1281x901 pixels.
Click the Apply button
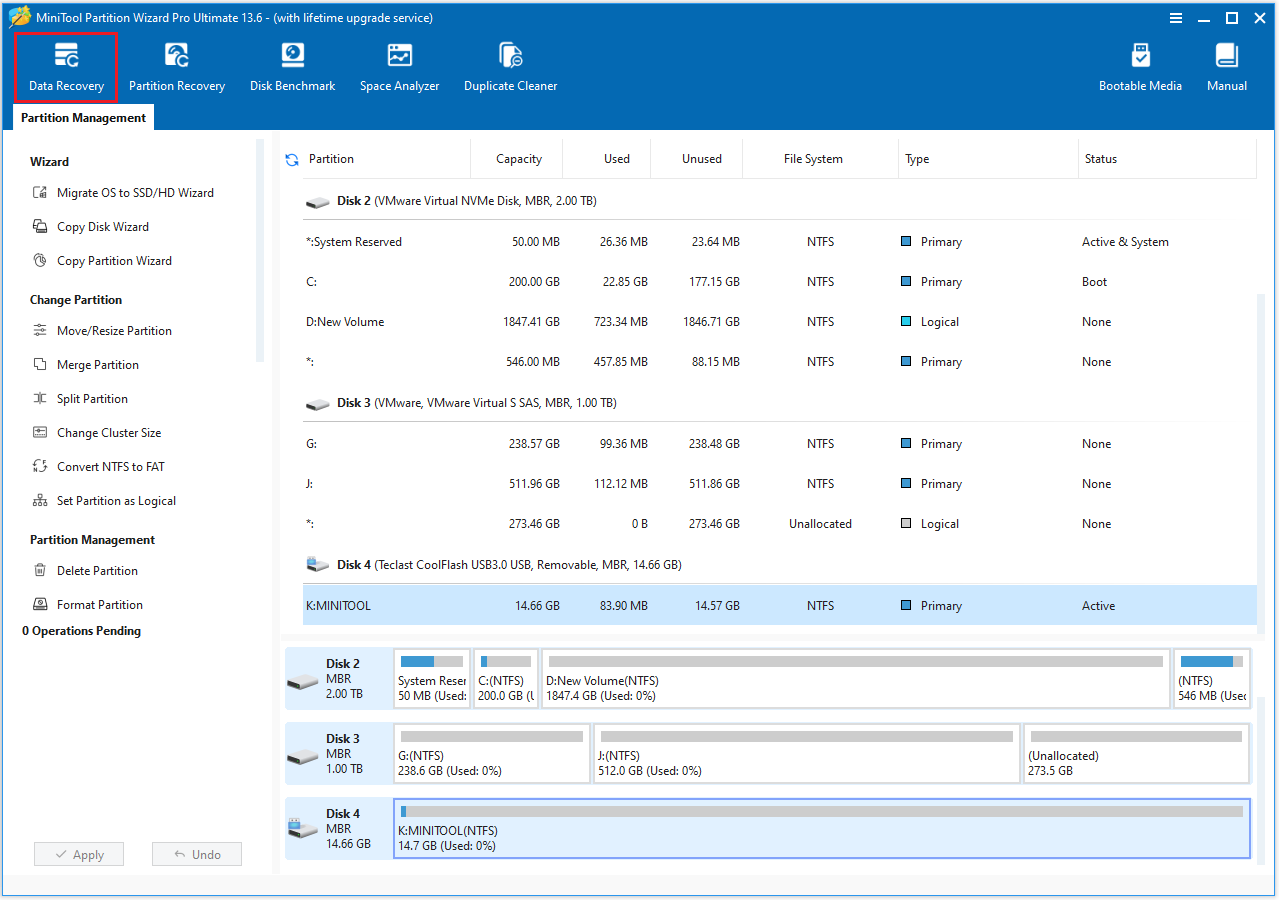pyautogui.click(x=78, y=854)
